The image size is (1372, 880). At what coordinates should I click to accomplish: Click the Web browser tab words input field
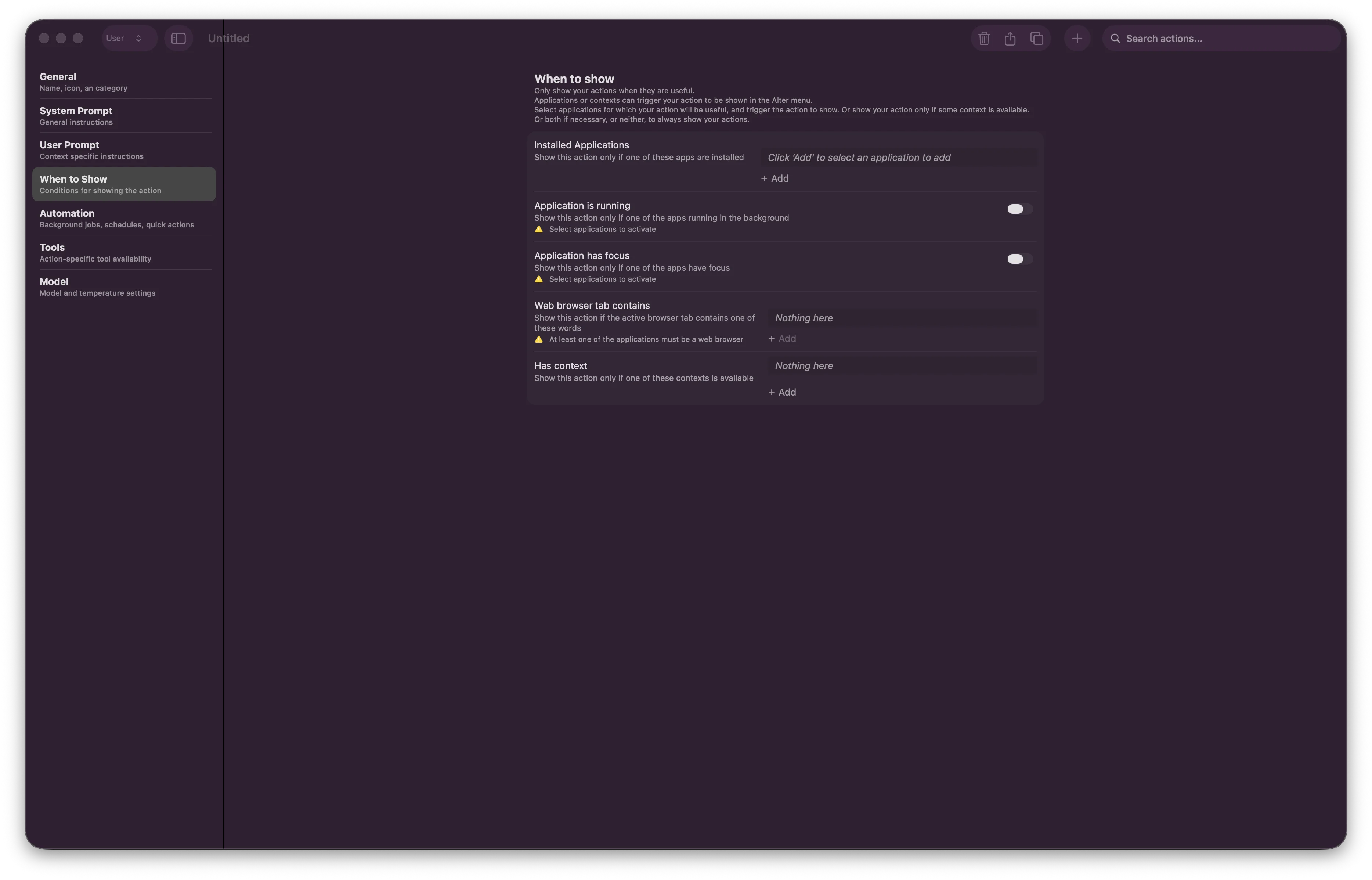click(902, 318)
